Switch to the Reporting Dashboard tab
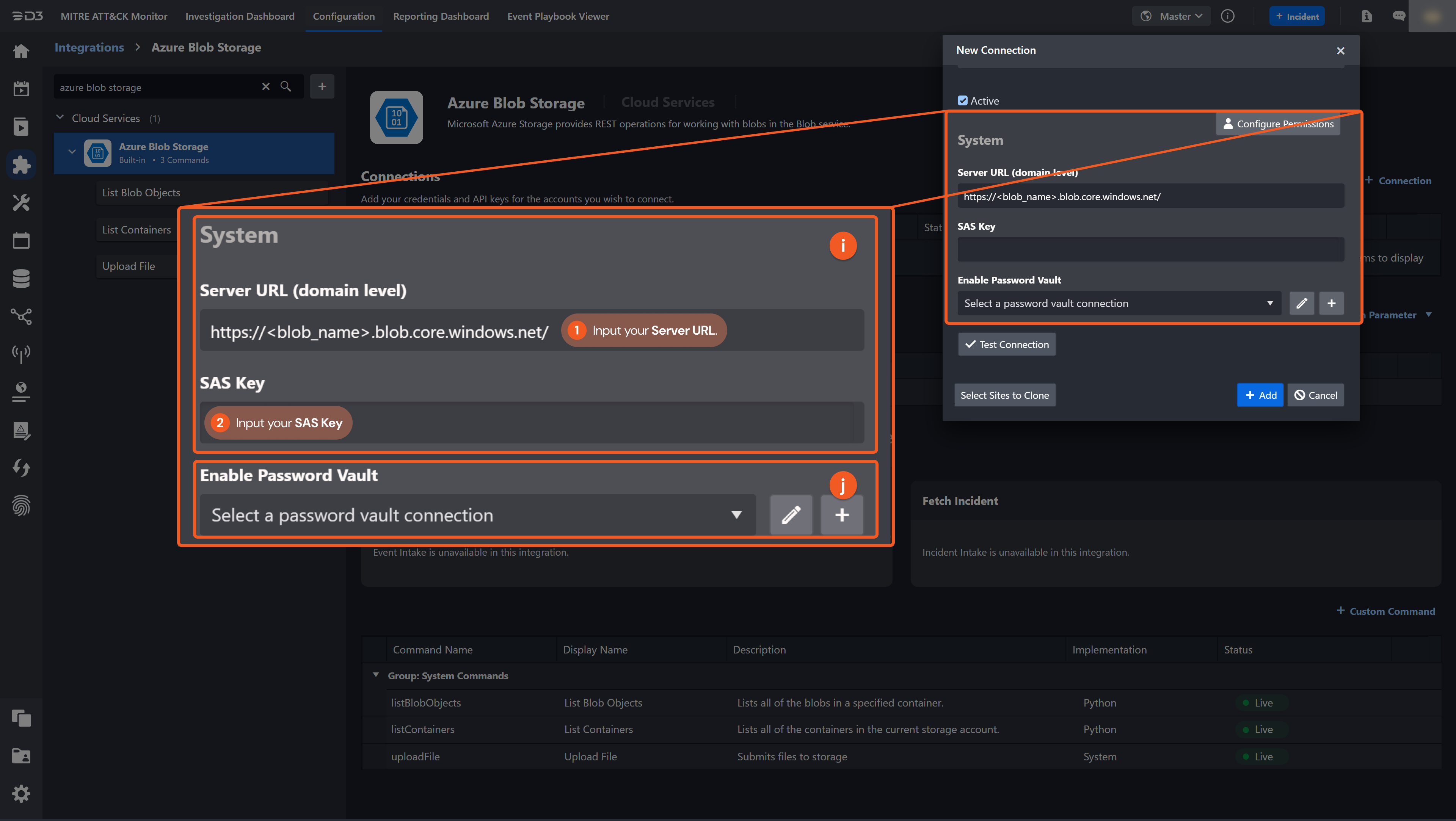Image resolution: width=1456 pixels, height=821 pixels. click(441, 16)
